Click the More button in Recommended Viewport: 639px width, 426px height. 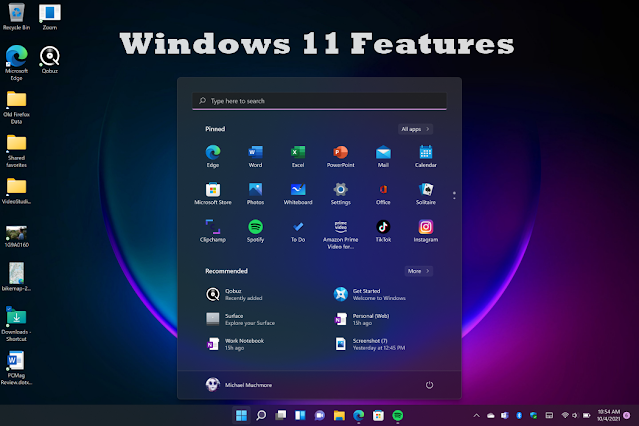pyautogui.click(x=419, y=271)
